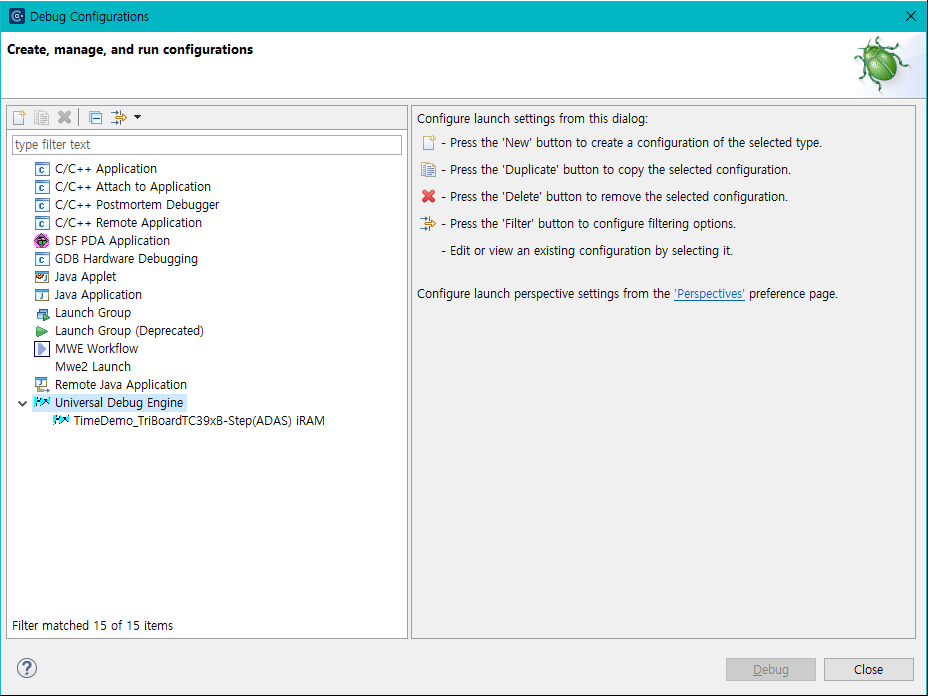Image resolution: width=928 pixels, height=696 pixels.
Task: Select Java Applet entry
Action: click(85, 276)
